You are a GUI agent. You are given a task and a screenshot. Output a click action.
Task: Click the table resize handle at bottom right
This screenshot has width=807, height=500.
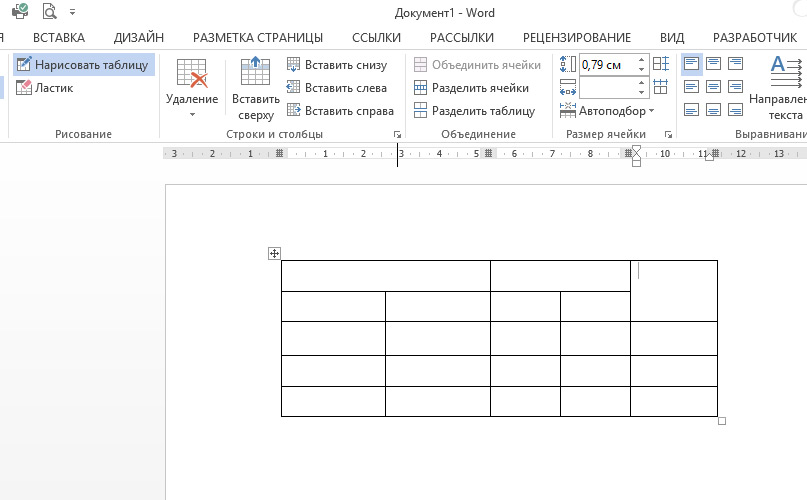point(722,421)
